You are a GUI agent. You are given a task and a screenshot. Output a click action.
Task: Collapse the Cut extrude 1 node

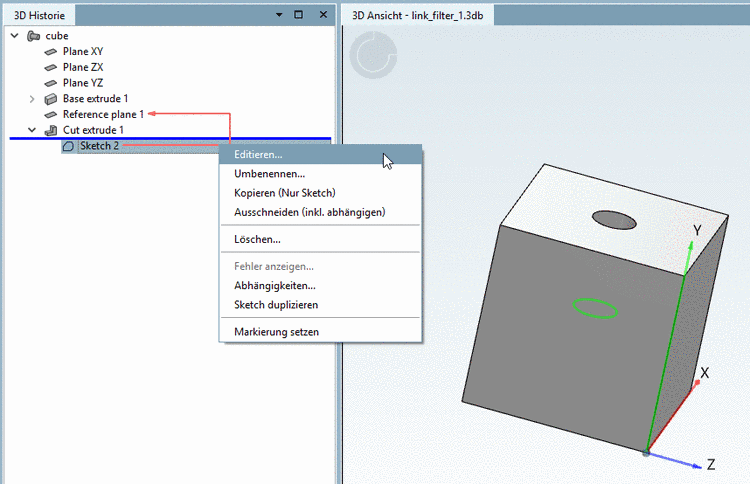(32, 130)
